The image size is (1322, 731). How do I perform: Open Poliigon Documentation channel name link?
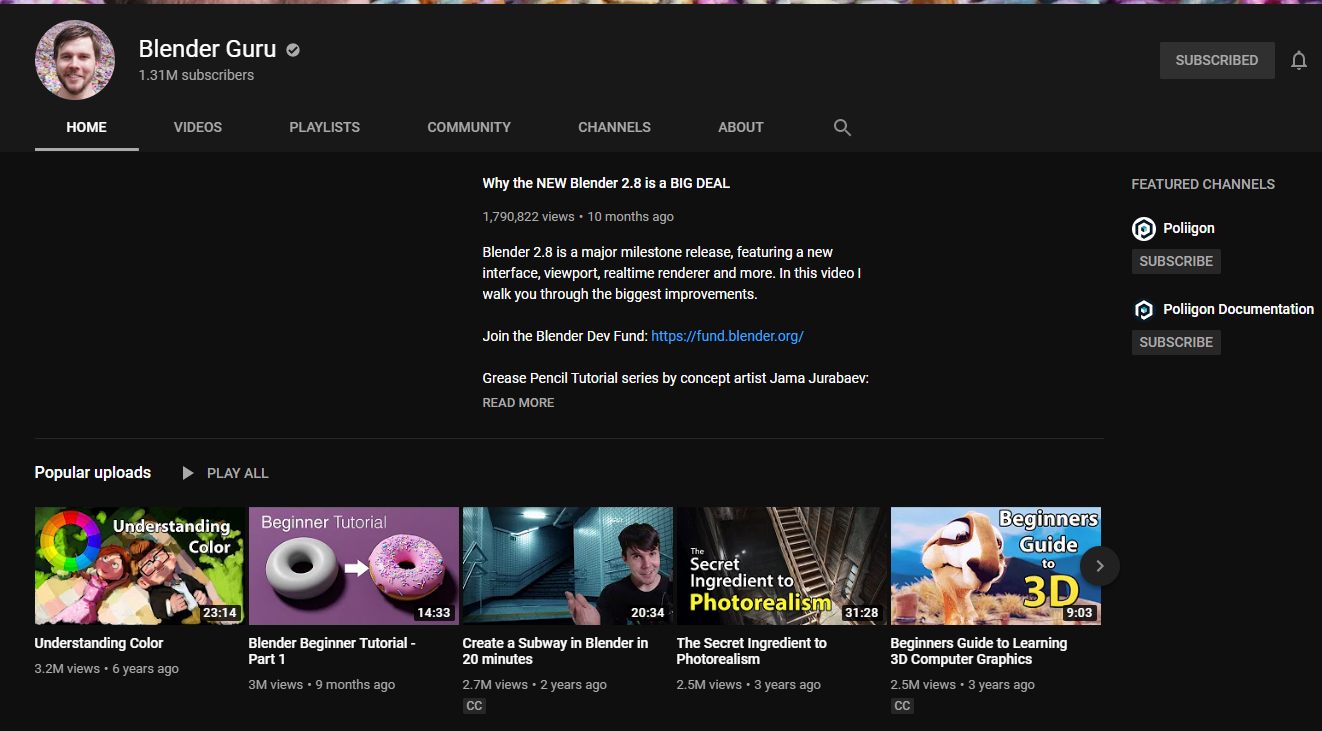point(1238,309)
